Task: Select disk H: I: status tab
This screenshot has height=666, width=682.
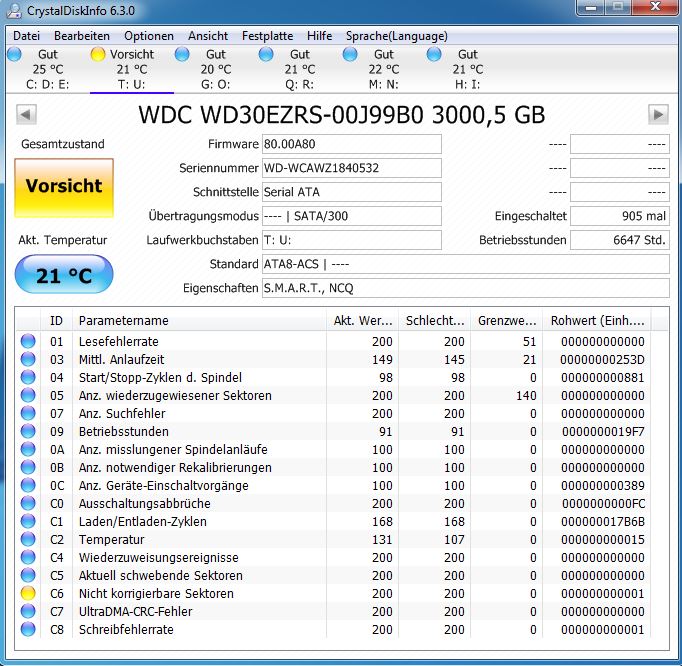Action: click(467, 69)
